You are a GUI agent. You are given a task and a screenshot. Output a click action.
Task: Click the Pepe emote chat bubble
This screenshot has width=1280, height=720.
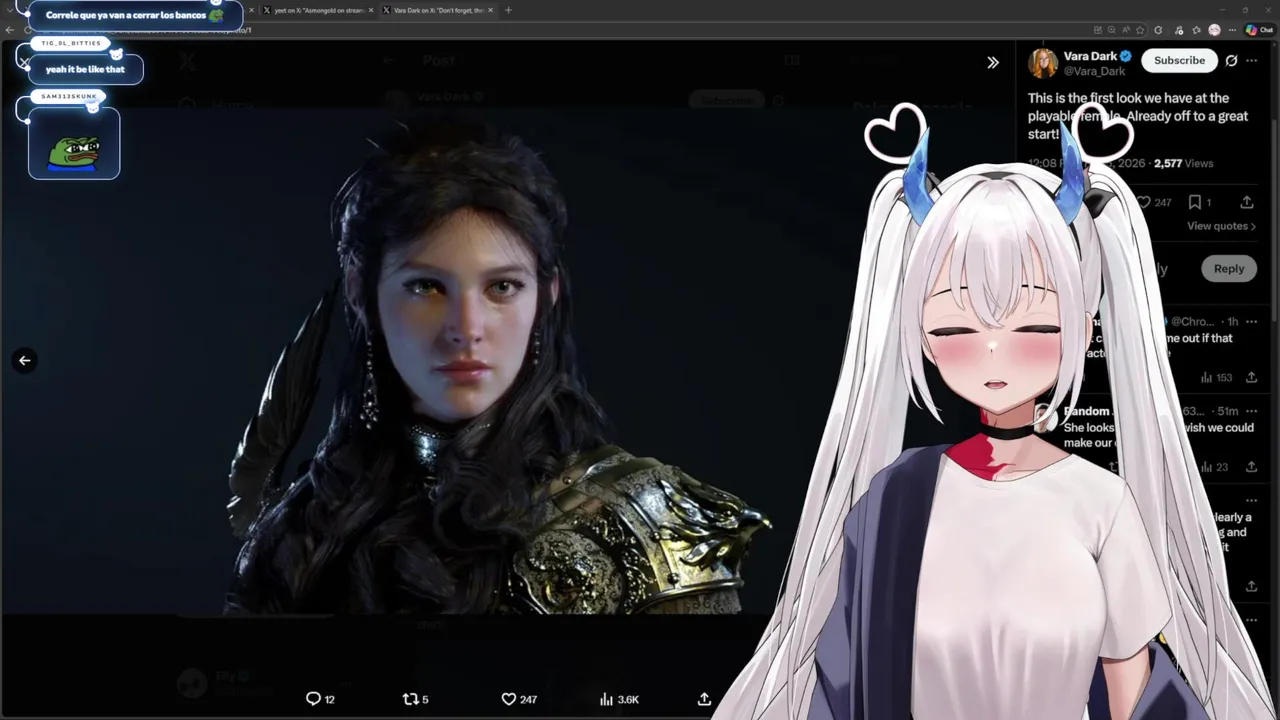[74, 144]
